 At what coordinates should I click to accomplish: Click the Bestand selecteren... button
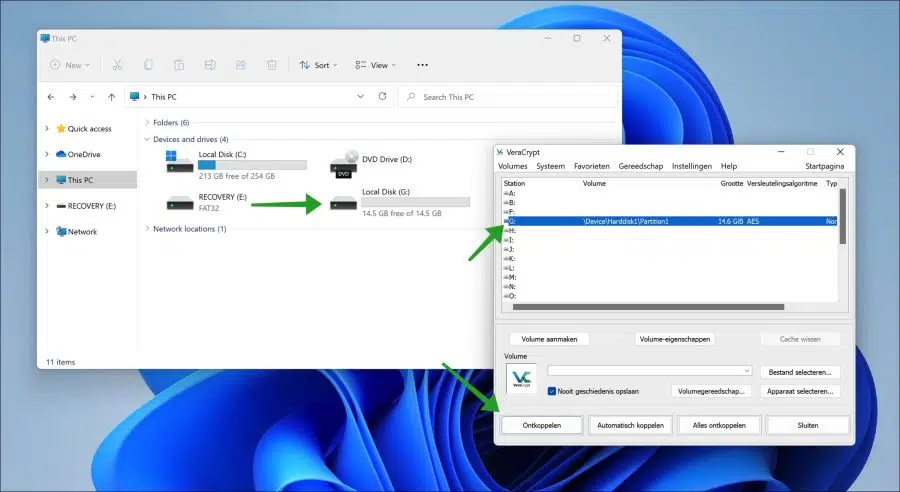pyautogui.click(x=800, y=372)
